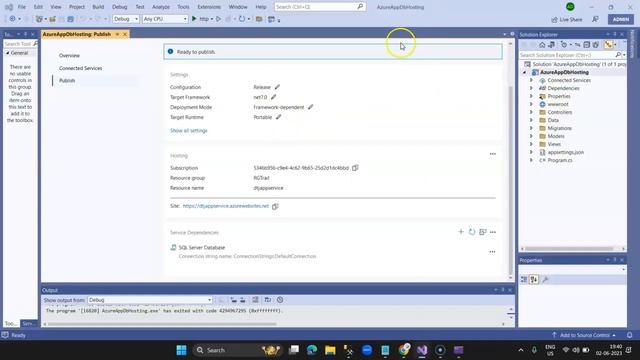Viewport: 640px width, 360px height.
Task: Open SQL Server Database more options
Action: pyautogui.click(x=492, y=252)
